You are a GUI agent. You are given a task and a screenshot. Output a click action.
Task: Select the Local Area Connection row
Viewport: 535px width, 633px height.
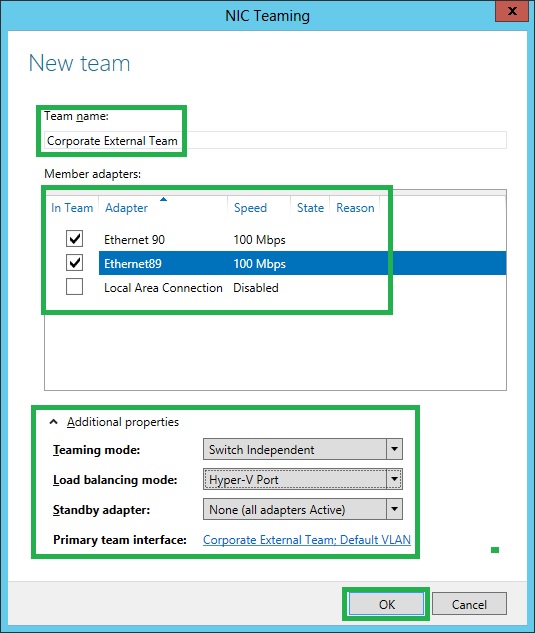pyautogui.click(x=275, y=287)
